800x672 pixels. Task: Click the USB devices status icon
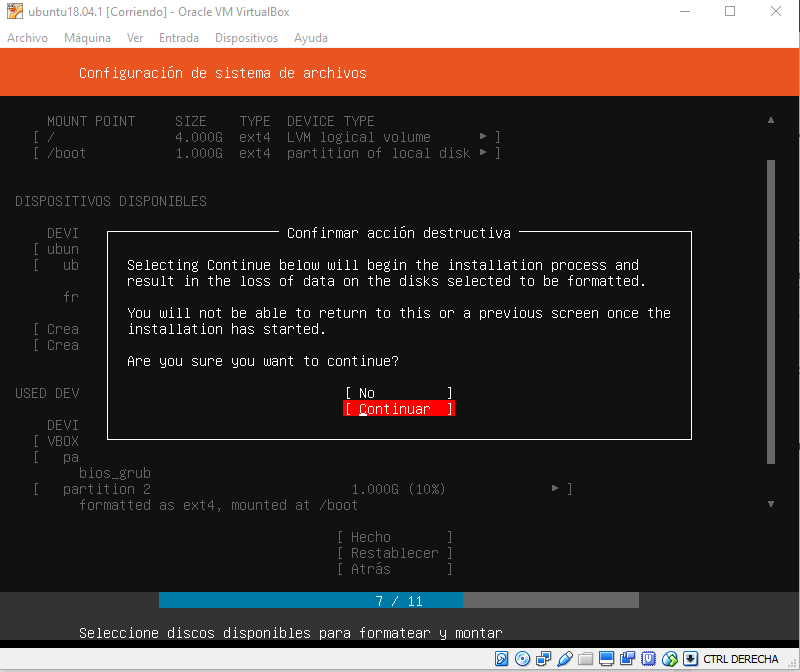(565, 659)
